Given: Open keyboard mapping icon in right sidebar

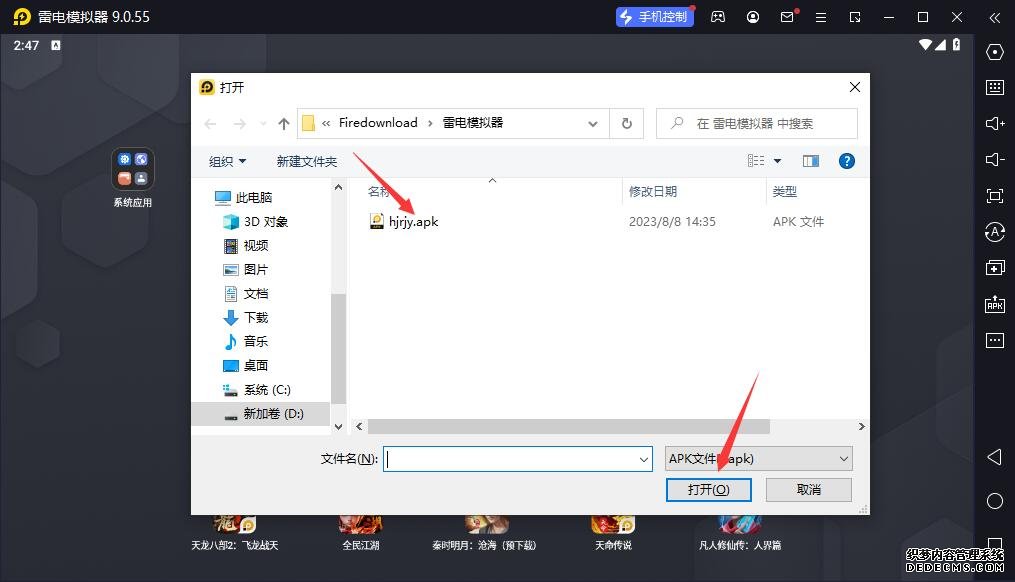Looking at the screenshot, I should pyautogui.click(x=994, y=88).
